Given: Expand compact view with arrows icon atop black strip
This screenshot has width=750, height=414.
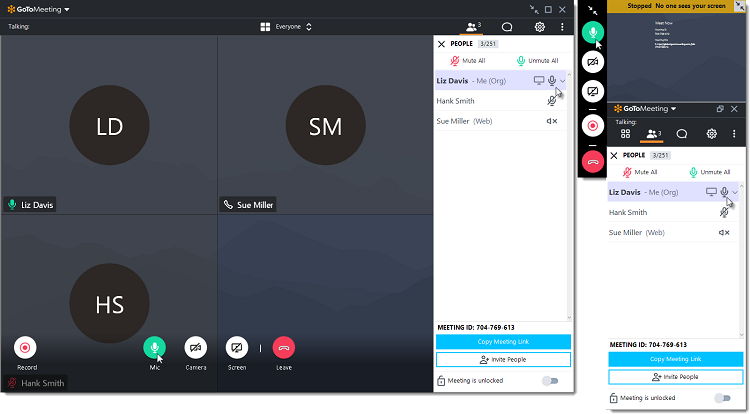Looking at the screenshot, I should 593,10.
